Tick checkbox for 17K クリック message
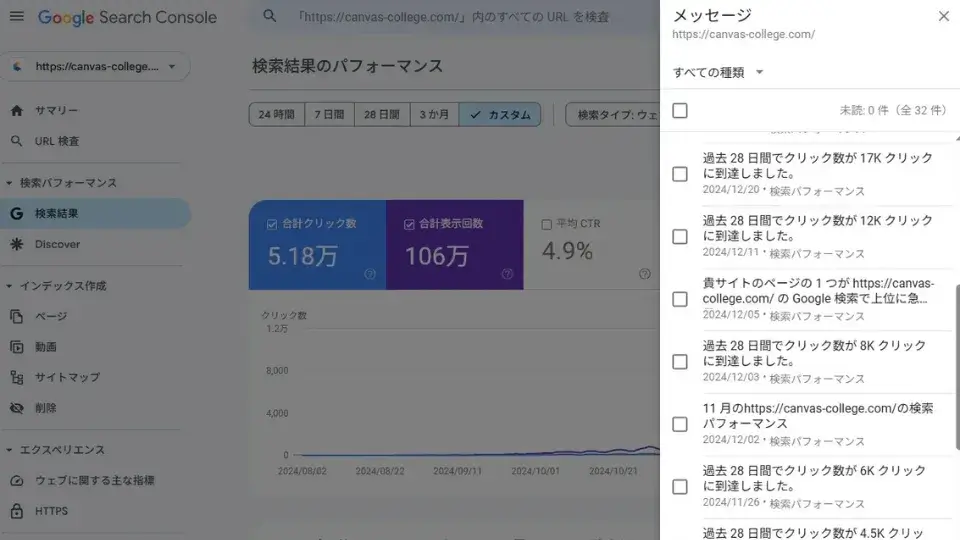This screenshot has height=540, width=960. tap(680, 174)
